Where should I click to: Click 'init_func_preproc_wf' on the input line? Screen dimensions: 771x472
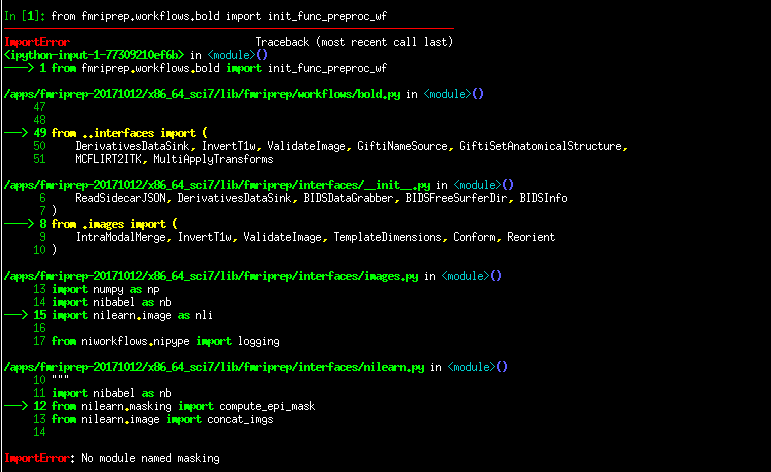pyautogui.click(x=327, y=16)
